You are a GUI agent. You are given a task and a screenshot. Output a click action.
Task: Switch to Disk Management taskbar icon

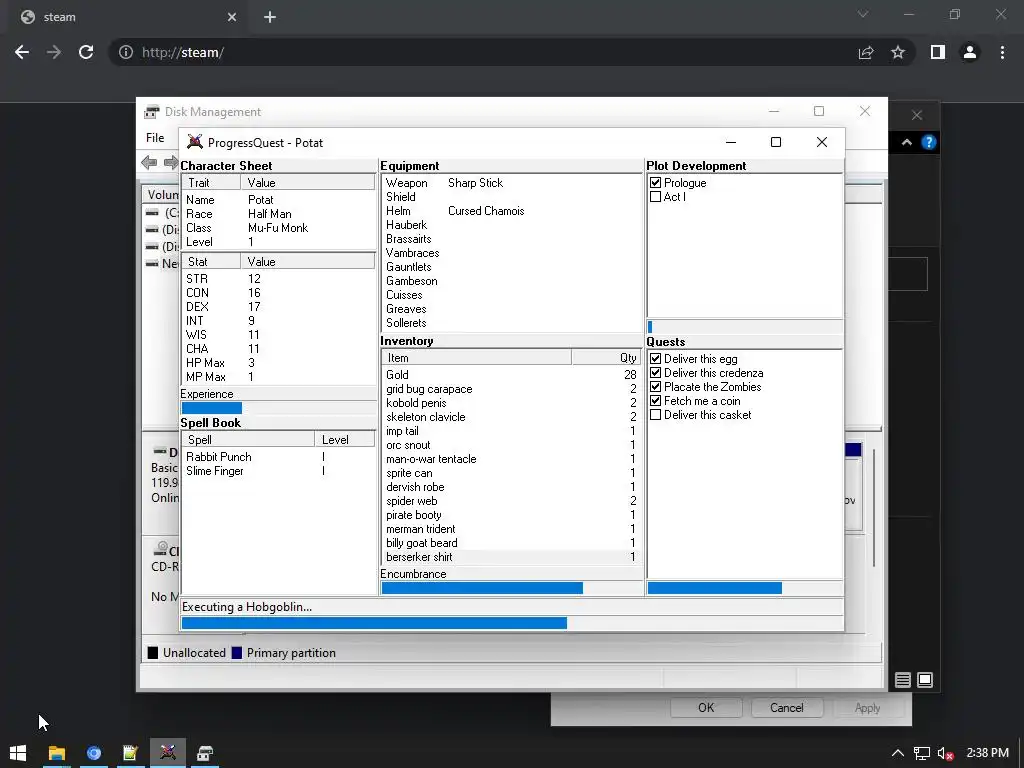(x=205, y=753)
